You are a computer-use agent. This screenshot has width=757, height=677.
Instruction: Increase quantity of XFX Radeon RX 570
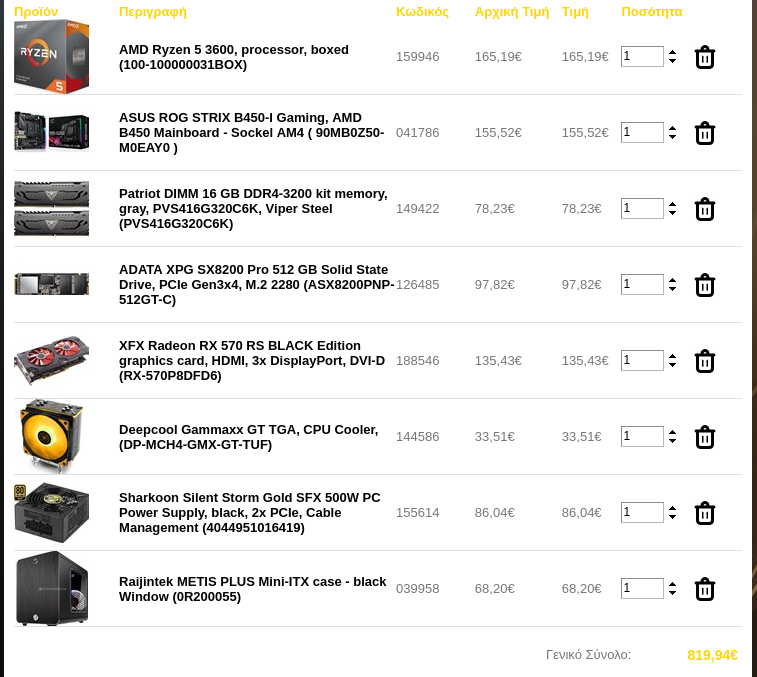(x=673, y=356)
